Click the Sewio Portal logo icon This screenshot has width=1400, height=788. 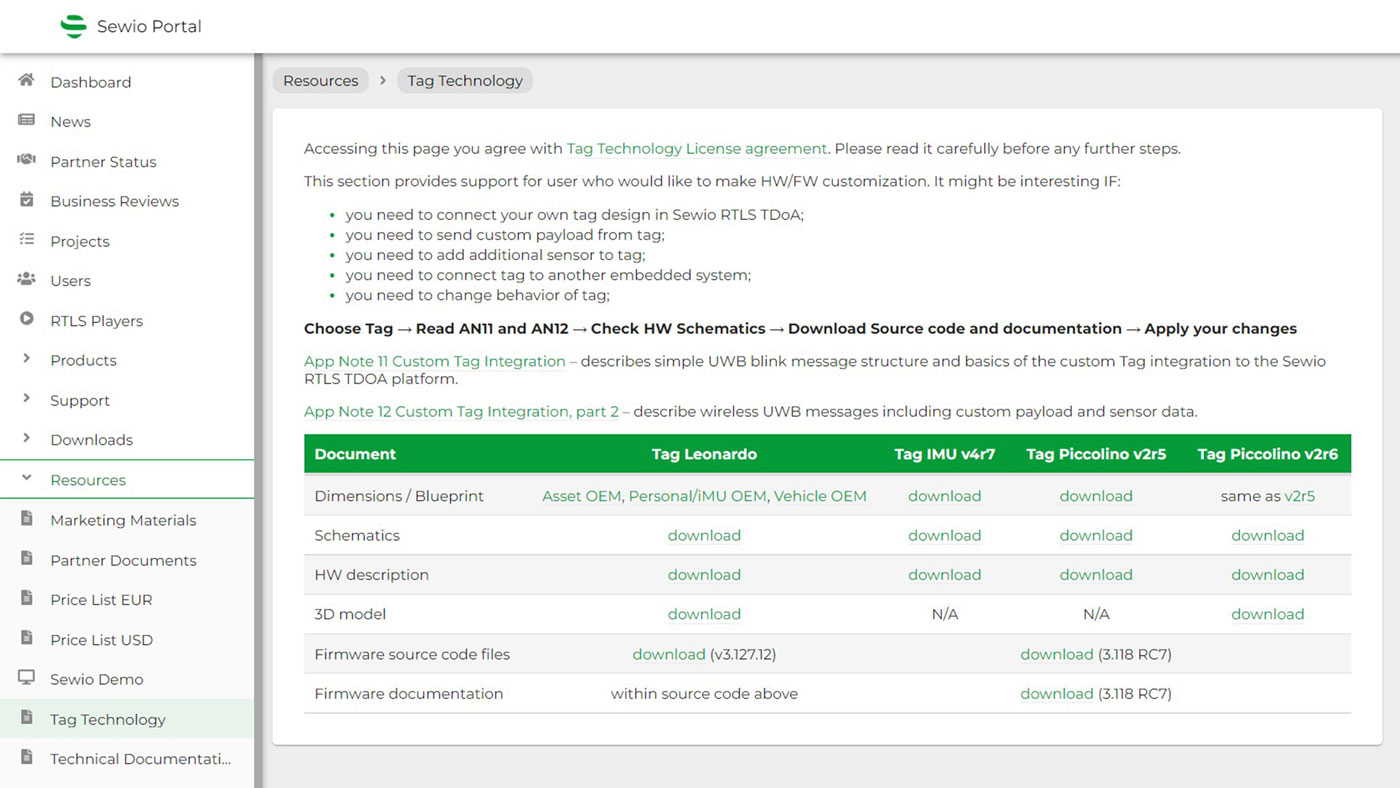point(73,27)
